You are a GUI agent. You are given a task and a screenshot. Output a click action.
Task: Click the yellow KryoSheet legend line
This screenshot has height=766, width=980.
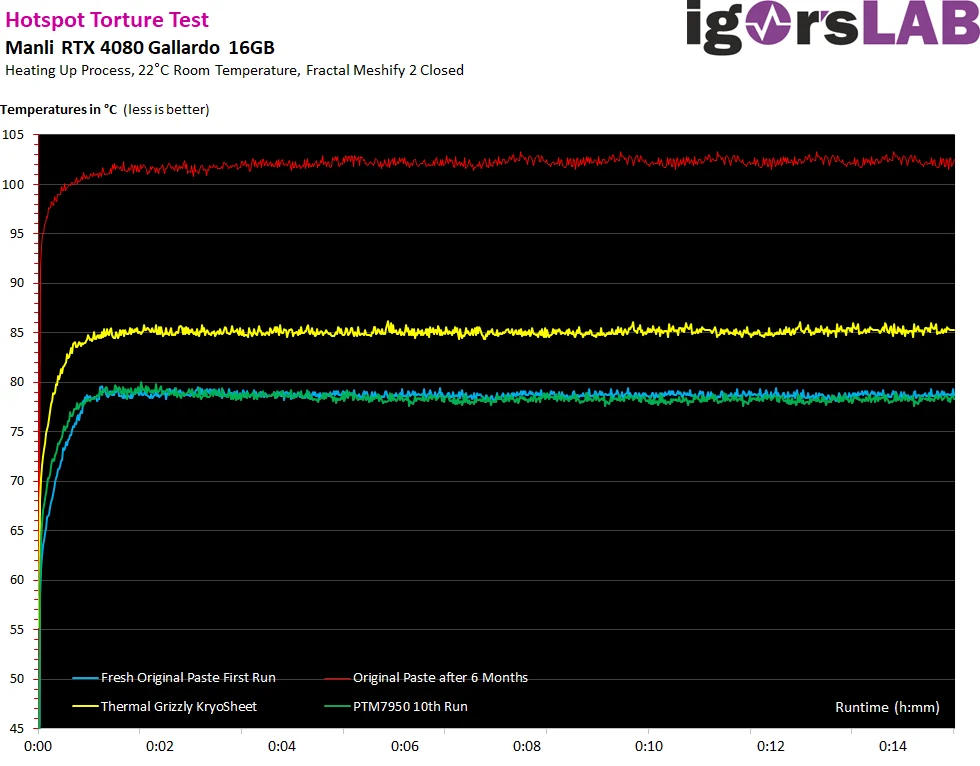[86, 707]
